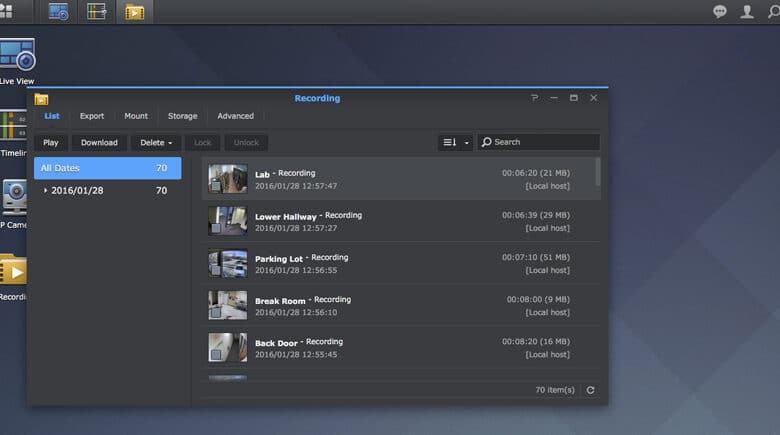The image size is (780, 435).
Task: Open the sort dropdown arrow
Action: [466, 143]
